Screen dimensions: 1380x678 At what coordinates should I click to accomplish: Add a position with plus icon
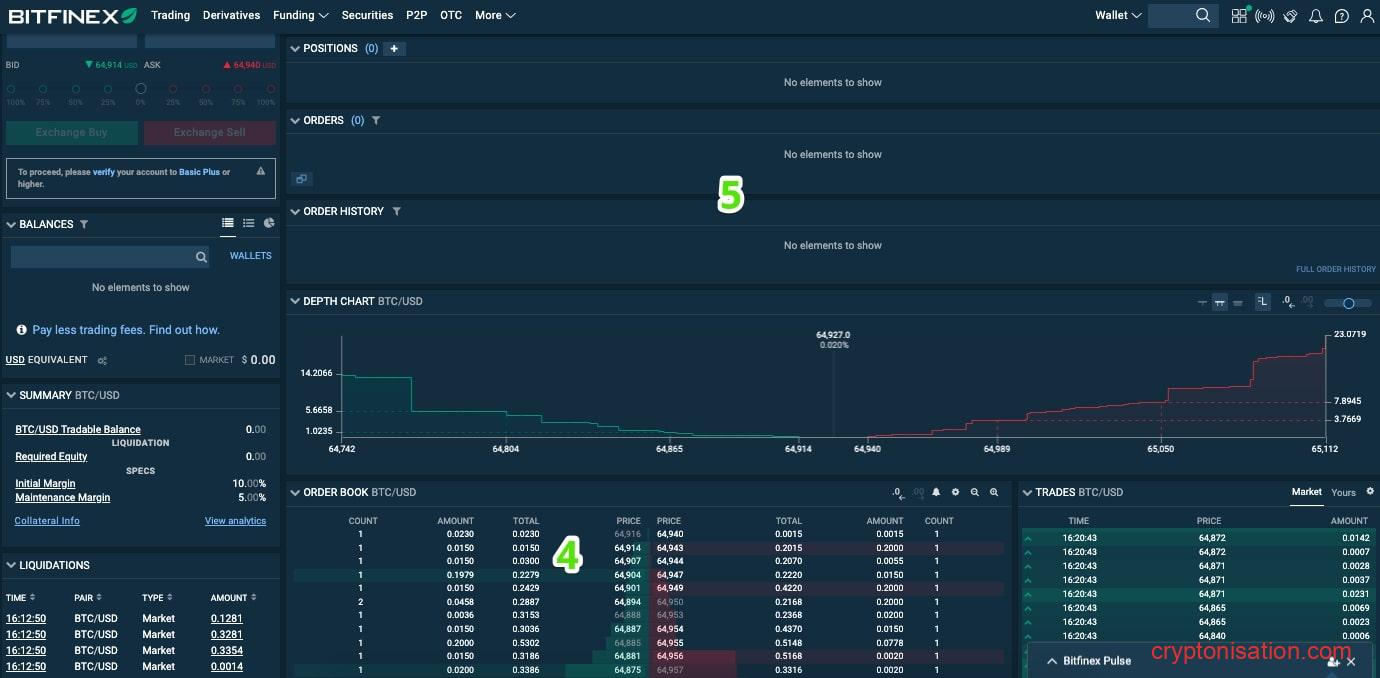click(x=394, y=48)
